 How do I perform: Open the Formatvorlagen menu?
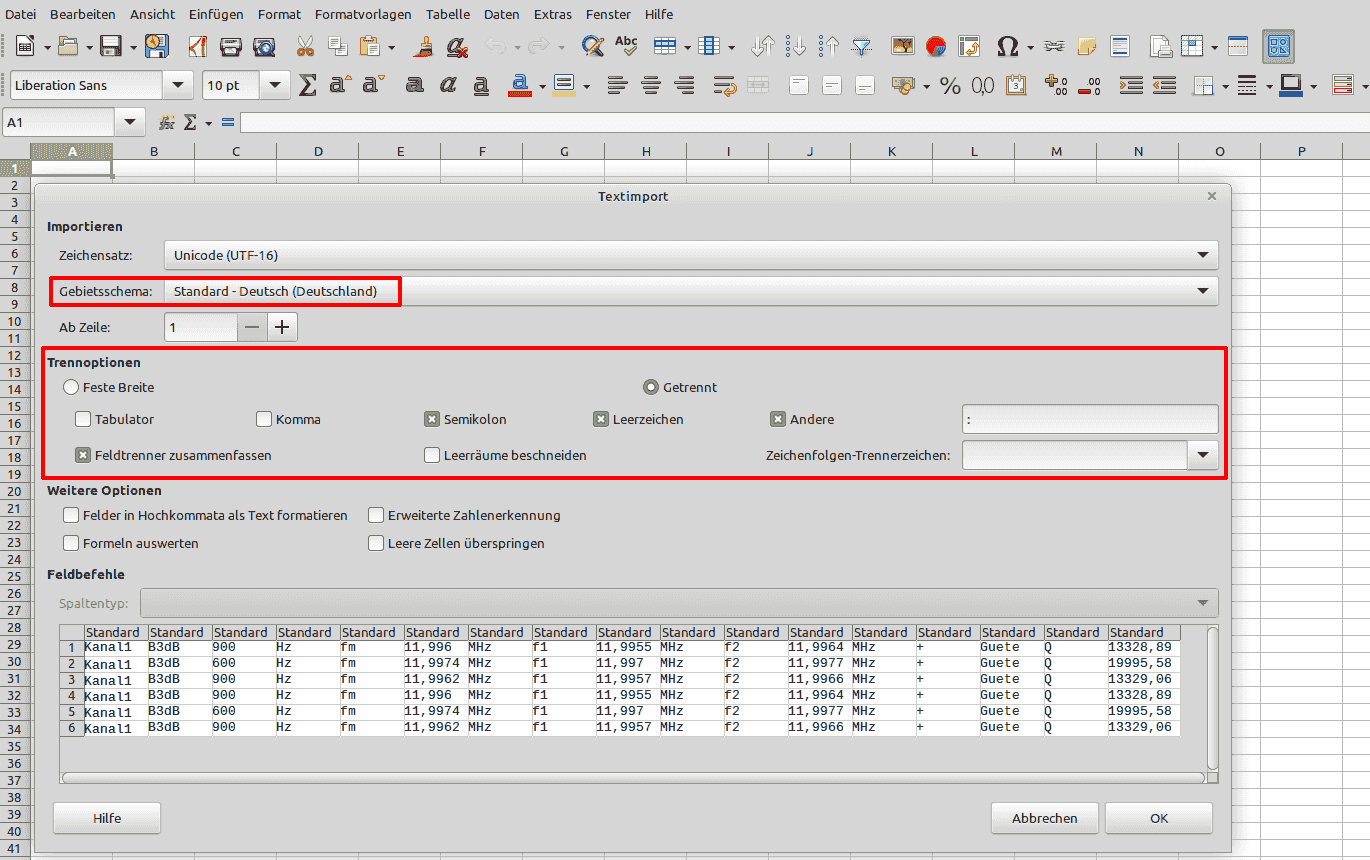(x=363, y=14)
